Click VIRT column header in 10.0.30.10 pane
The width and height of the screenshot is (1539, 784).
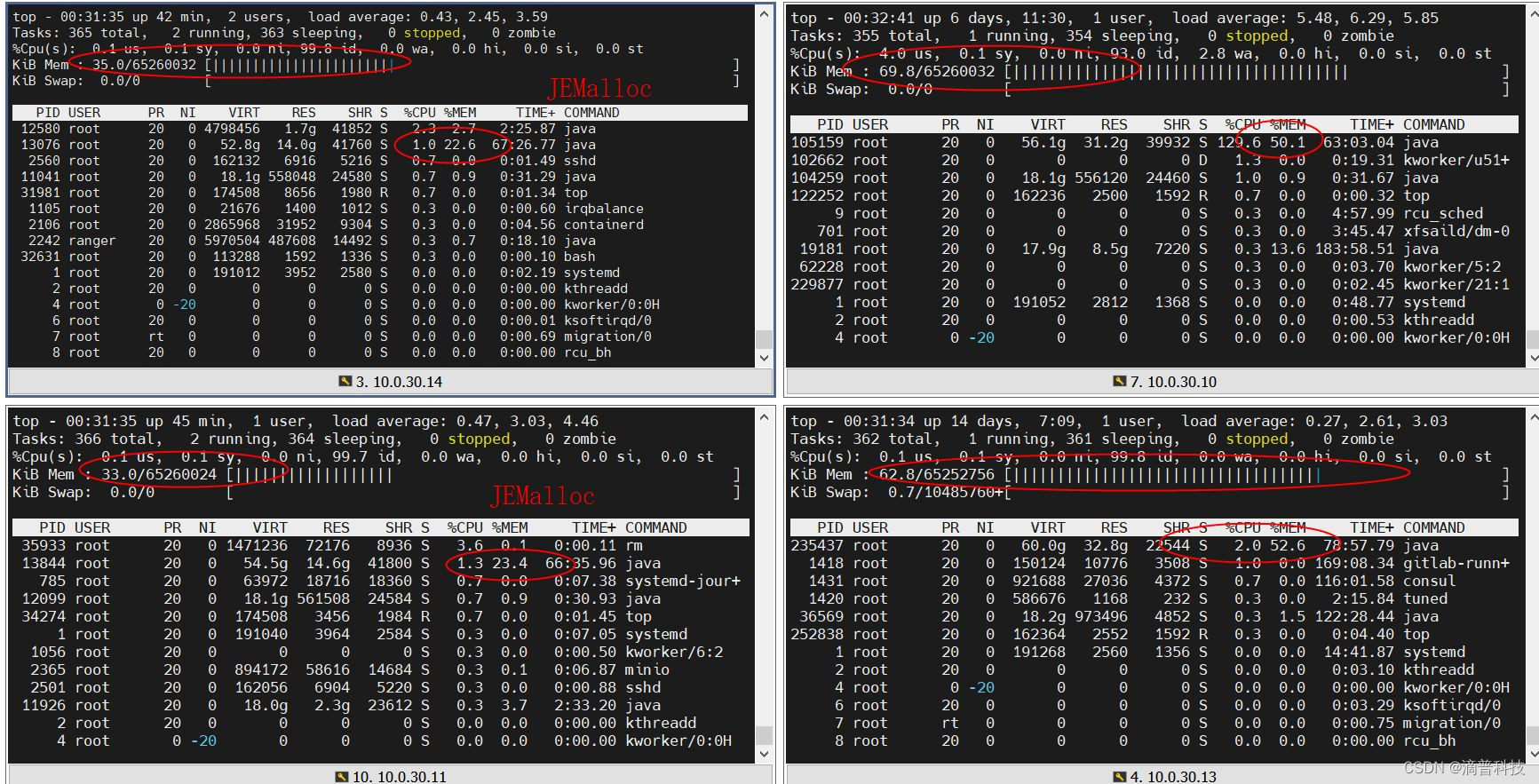1048,124
